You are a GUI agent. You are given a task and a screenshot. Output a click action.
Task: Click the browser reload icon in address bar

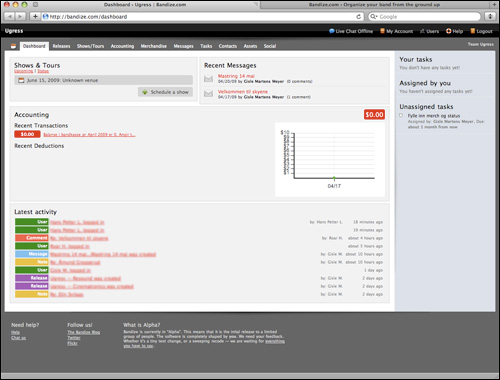tap(358, 17)
